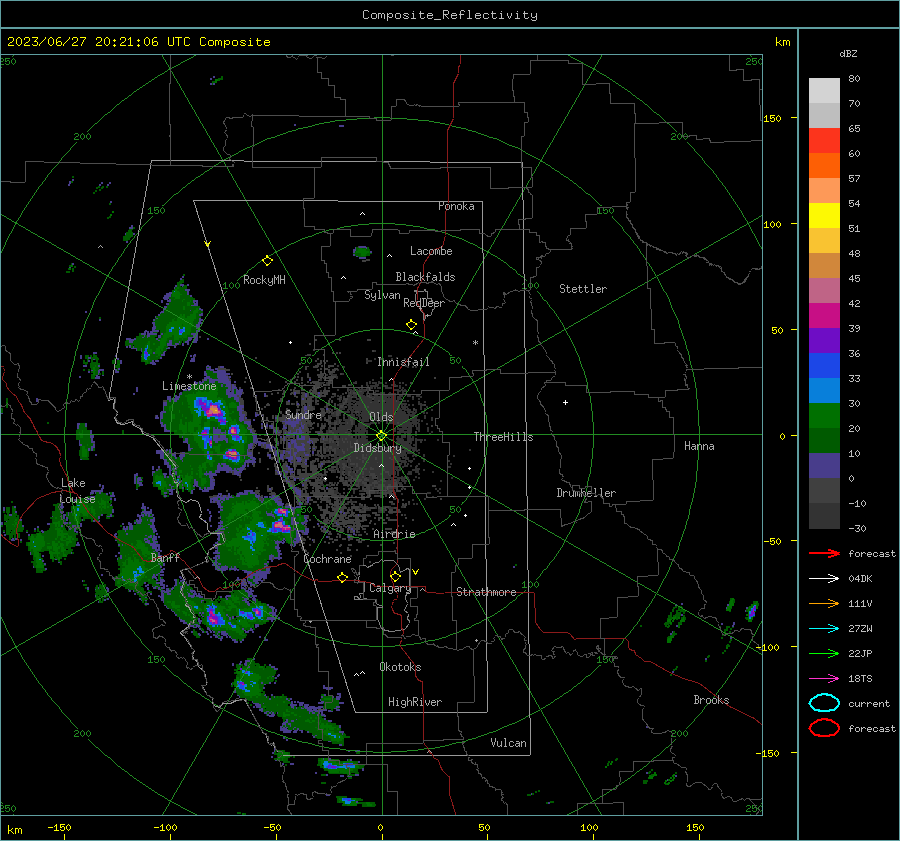Click the Hanna city label
Image resolution: width=900 pixels, height=841 pixels.
tap(699, 446)
